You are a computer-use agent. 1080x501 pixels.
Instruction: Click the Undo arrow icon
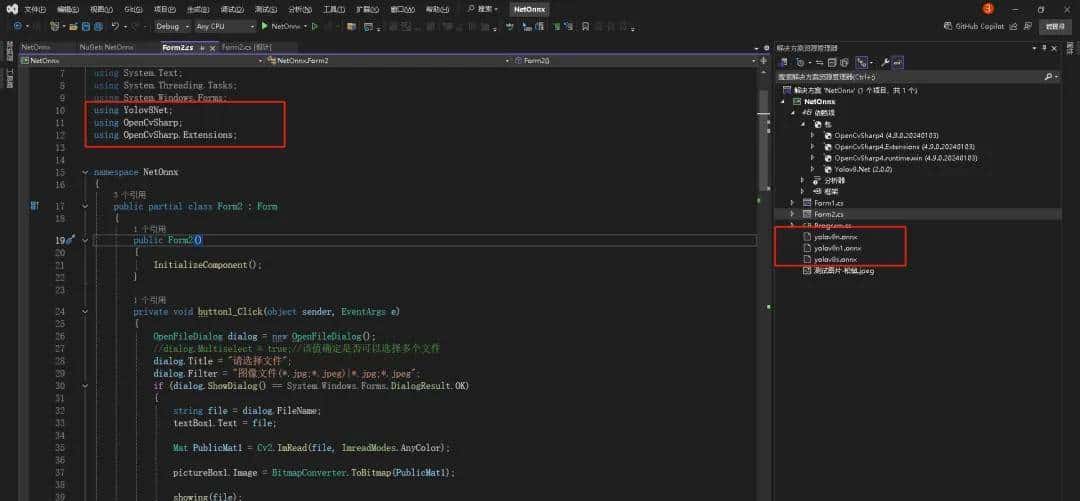116,26
